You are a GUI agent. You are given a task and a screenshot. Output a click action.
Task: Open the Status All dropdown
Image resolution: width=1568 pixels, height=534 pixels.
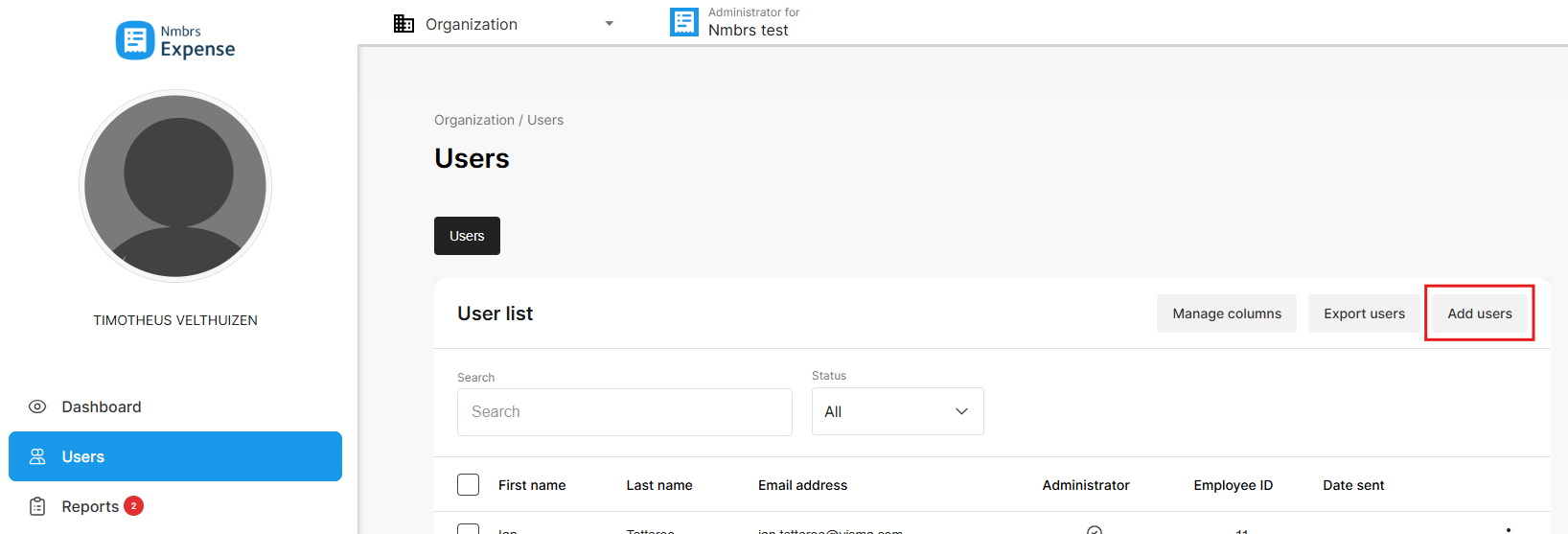point(898,411)
